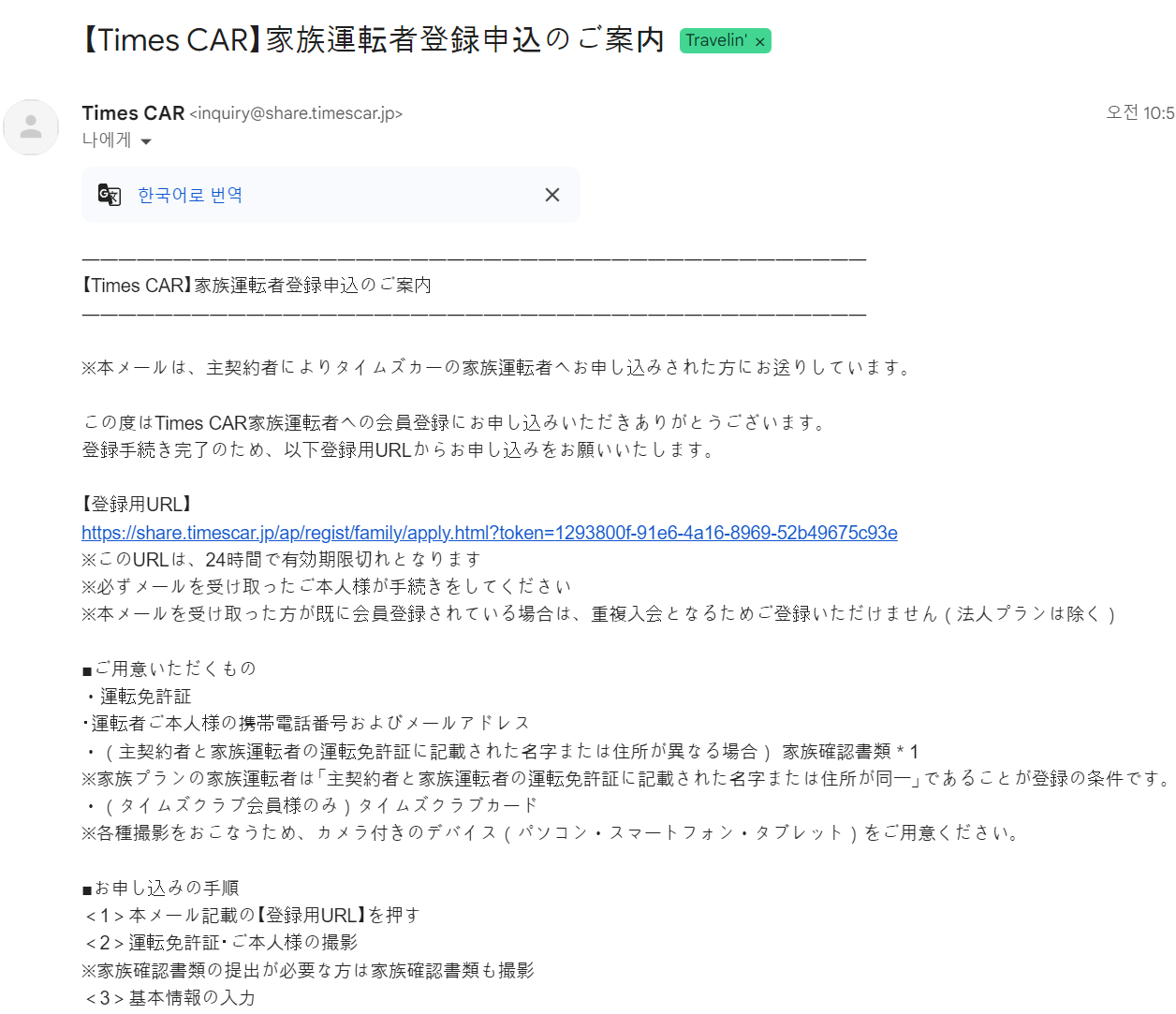Expand recipient details arrow next to 나에게
Image resolution: width=1176 pixels, height=1014 pixels.
(146, 141)
